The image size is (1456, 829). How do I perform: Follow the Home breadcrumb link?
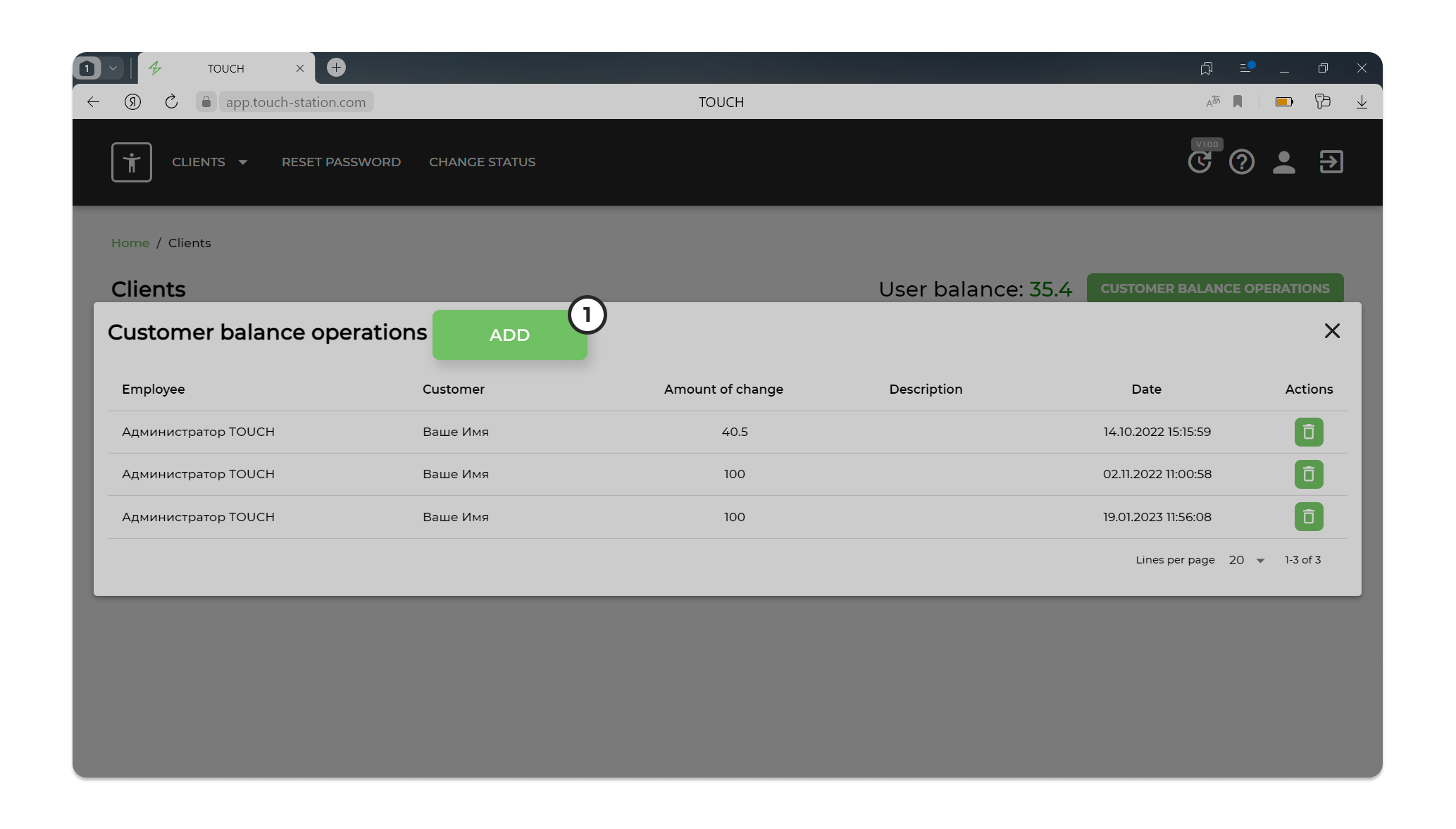(130, 243)
